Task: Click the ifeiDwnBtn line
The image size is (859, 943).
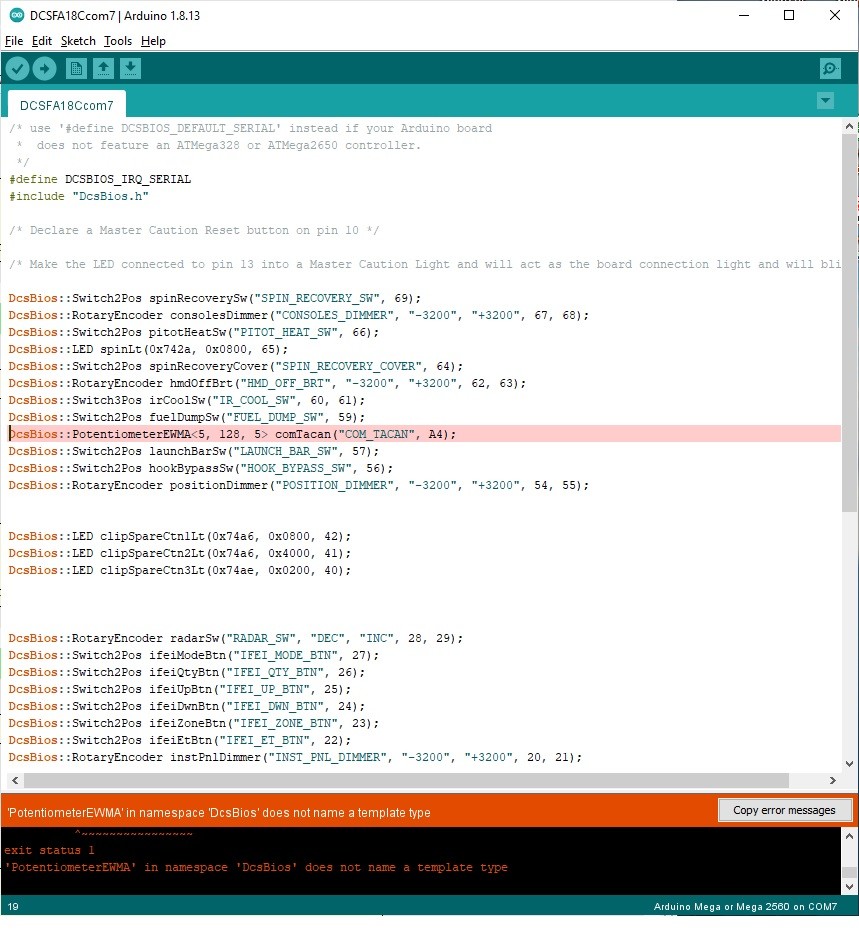Action: tap(186, 706)
